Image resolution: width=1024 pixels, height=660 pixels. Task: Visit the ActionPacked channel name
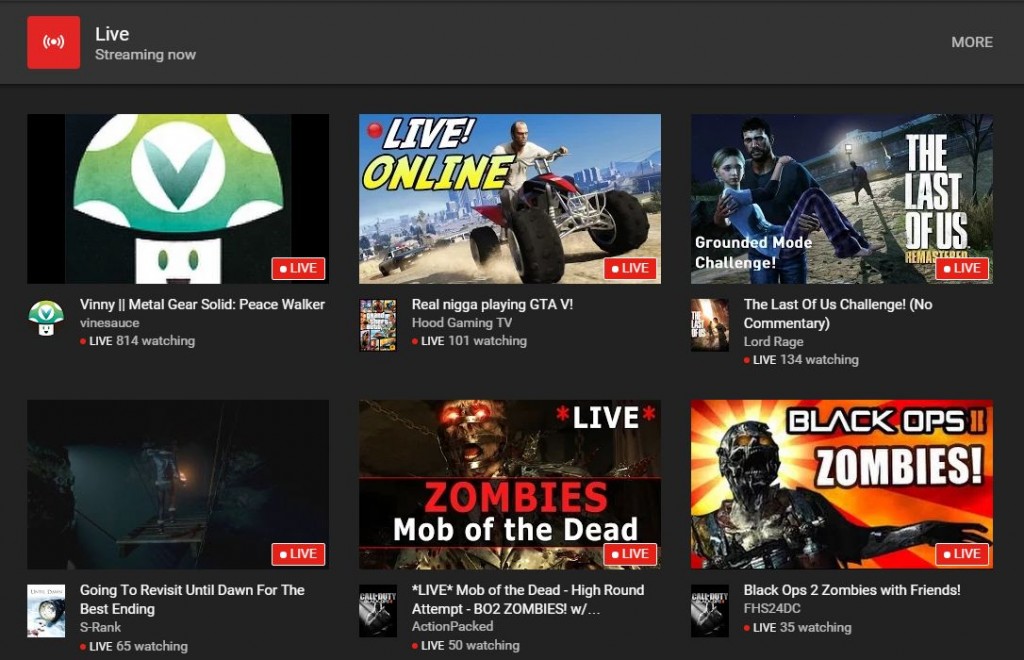(x=453, y=626)
